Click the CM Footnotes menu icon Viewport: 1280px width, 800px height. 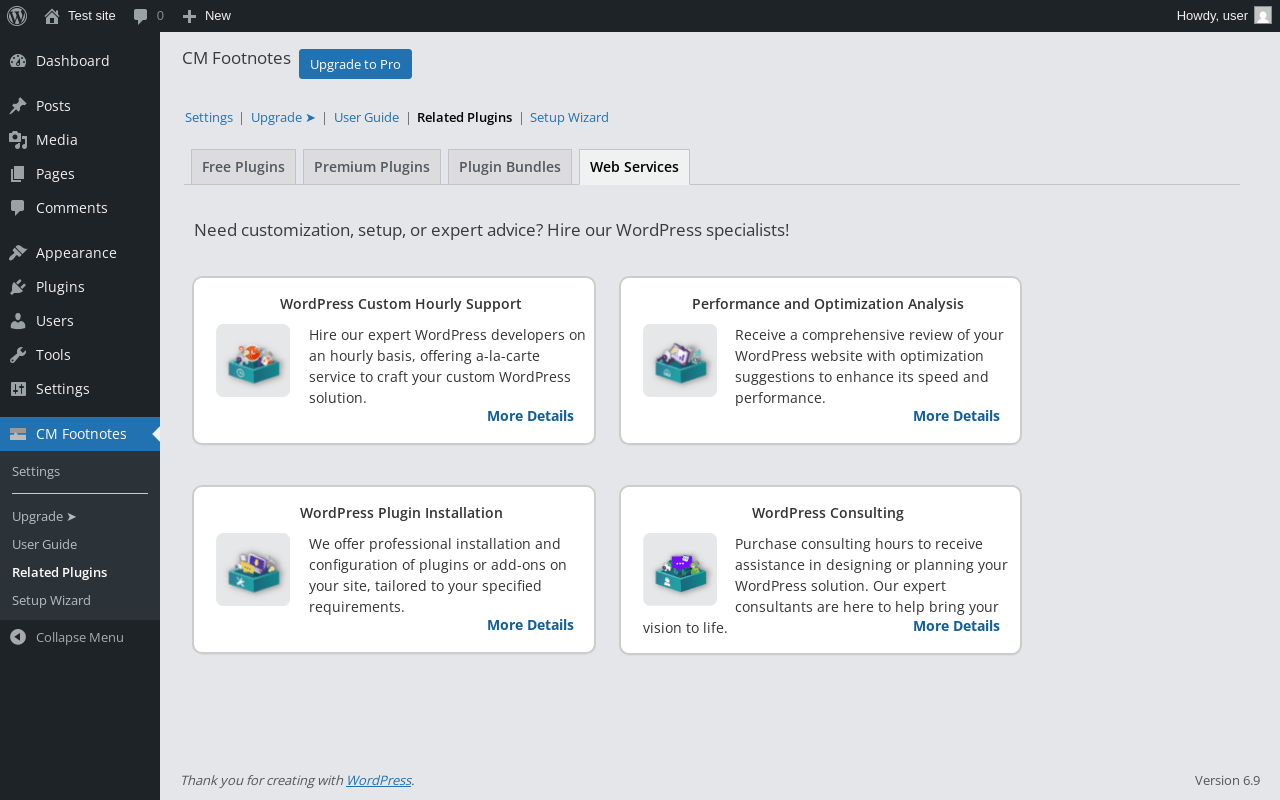pos(18,434)
